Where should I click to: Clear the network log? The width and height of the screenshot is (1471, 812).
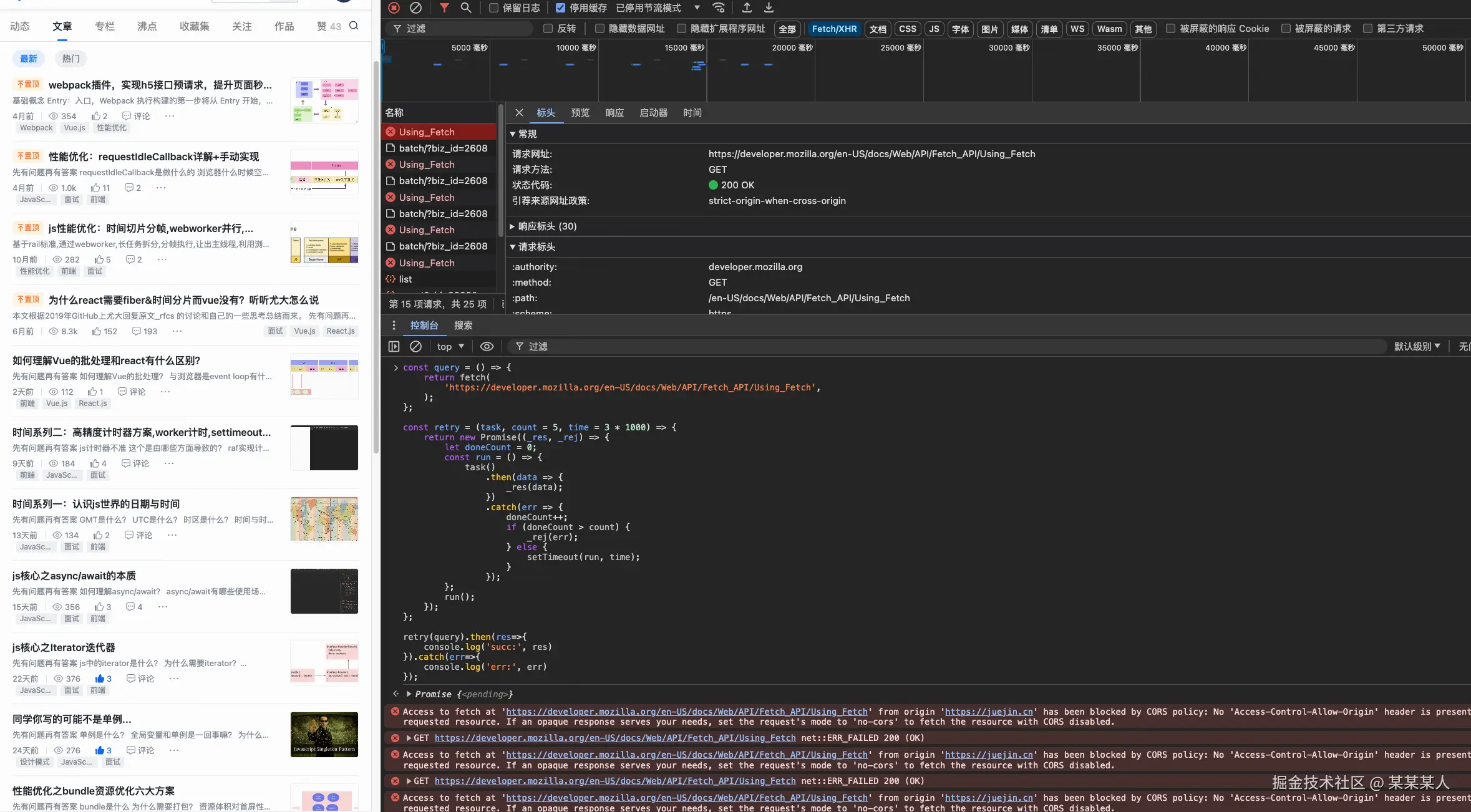click(x=415, y=8)
